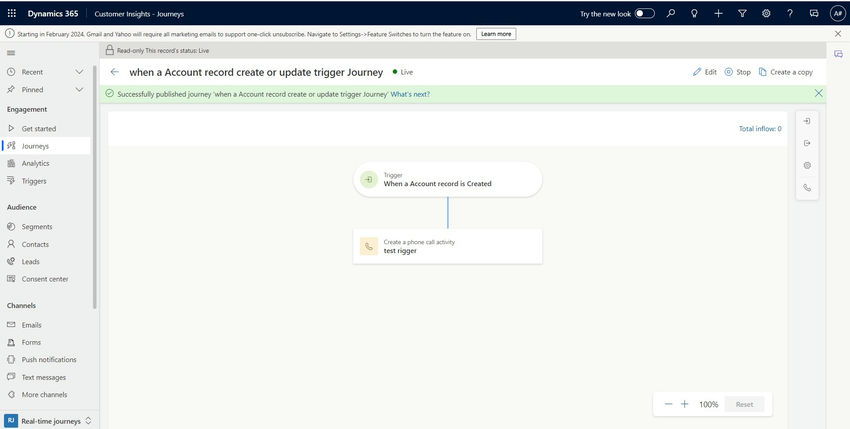Open the exit arrow icon in the right side panel

click(807, 143)
